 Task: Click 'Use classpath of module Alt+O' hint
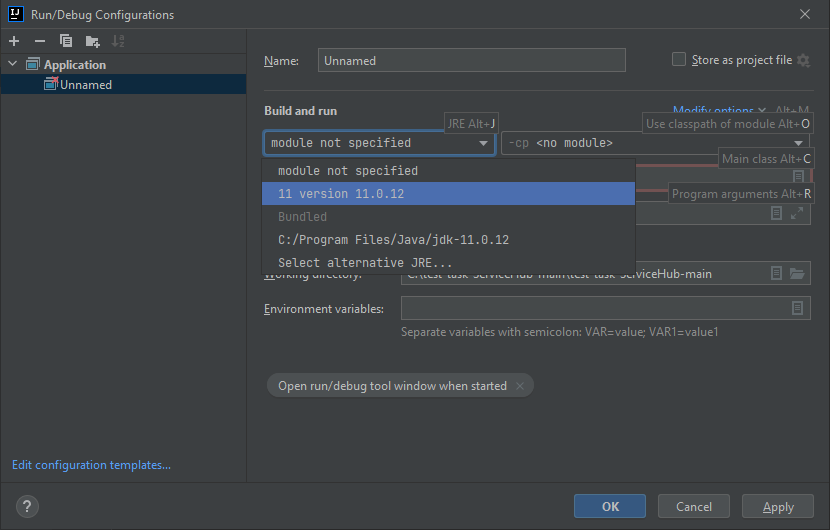[x=728, y=123]
